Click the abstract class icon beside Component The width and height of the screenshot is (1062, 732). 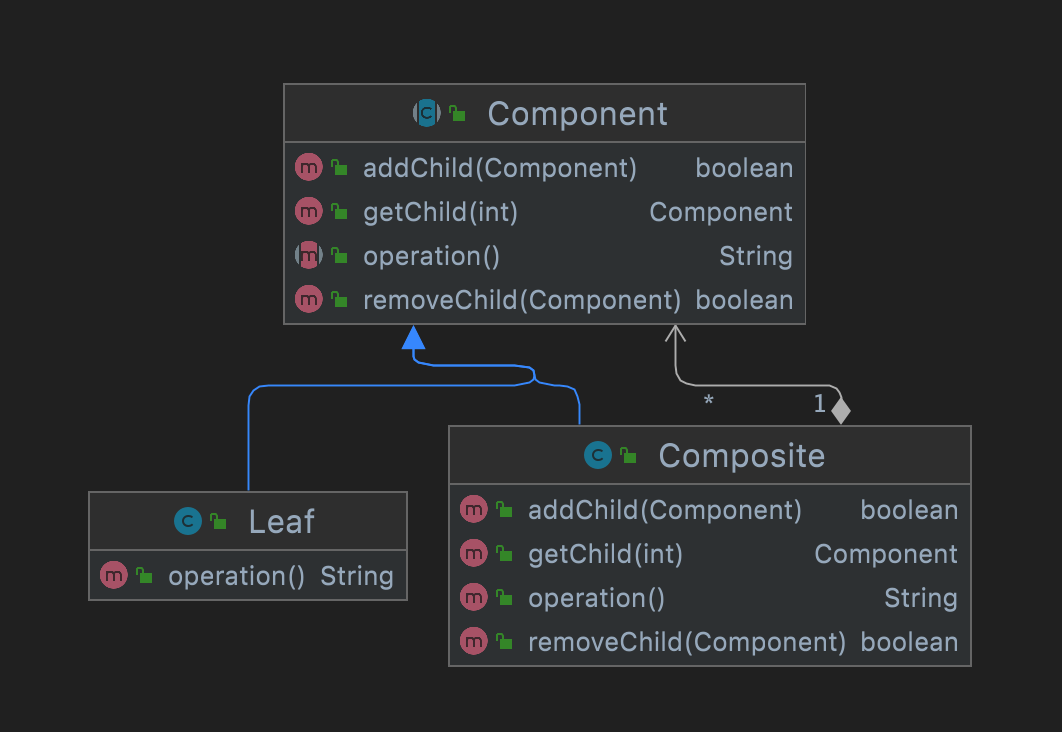click(x=427, y=113)
